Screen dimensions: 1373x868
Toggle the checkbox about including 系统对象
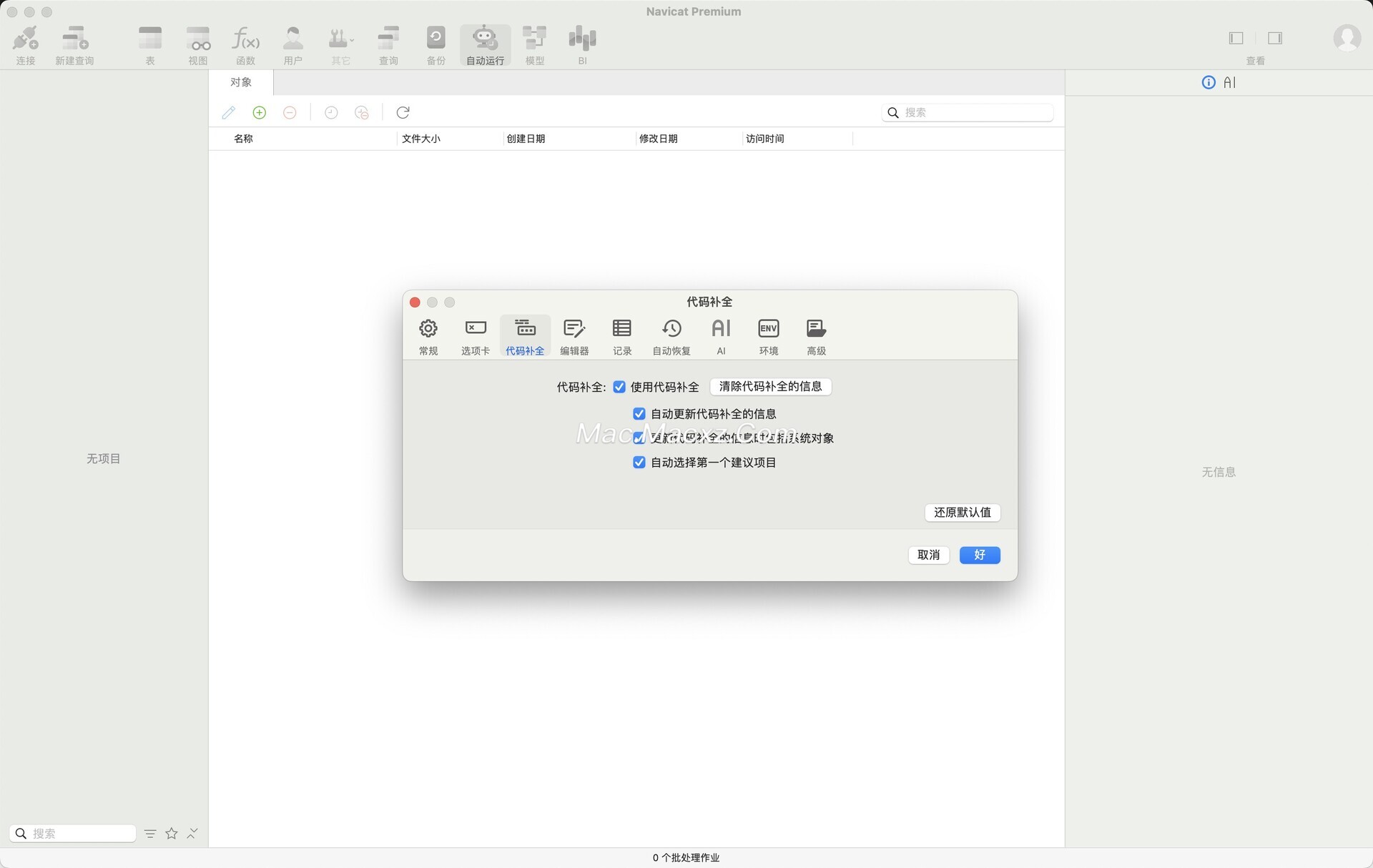click(639, 438)
